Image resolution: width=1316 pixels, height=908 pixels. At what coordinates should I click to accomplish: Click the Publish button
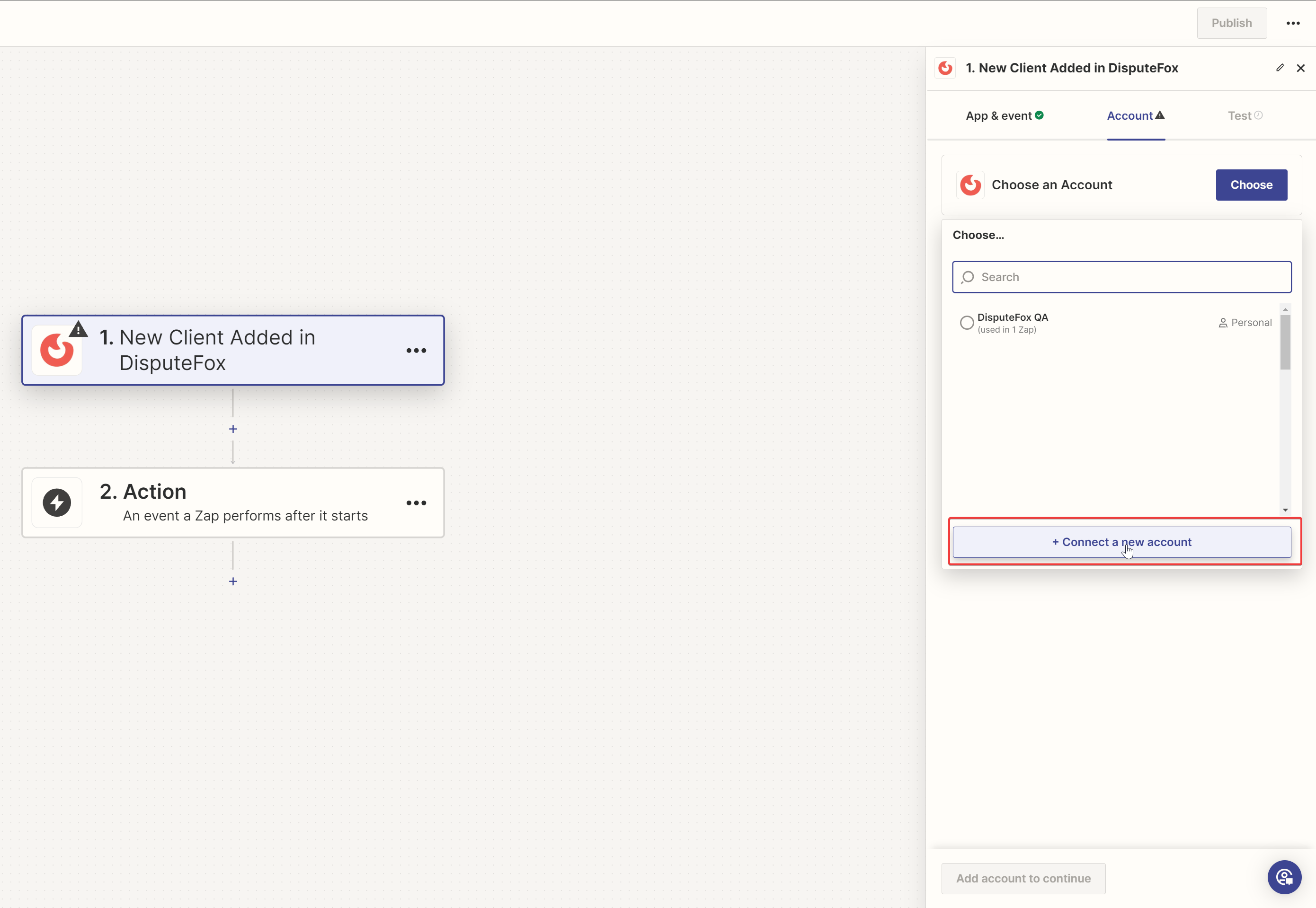coord(1232,23)
